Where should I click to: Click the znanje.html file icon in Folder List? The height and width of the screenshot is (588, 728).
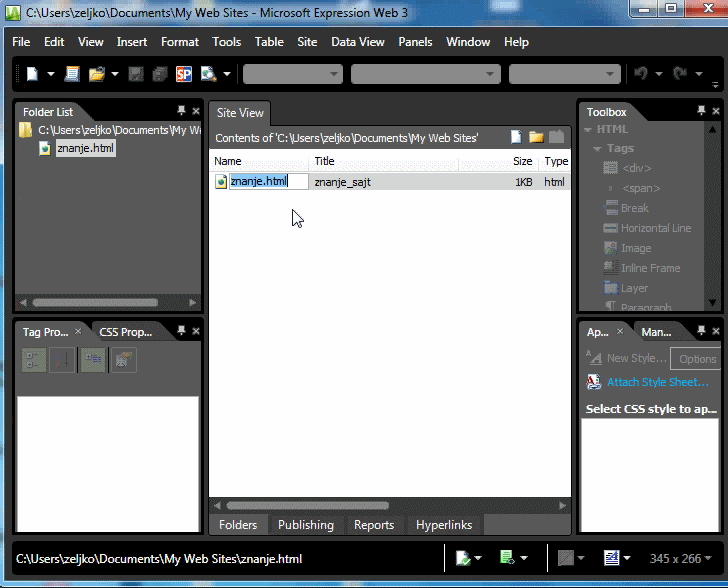44,148
